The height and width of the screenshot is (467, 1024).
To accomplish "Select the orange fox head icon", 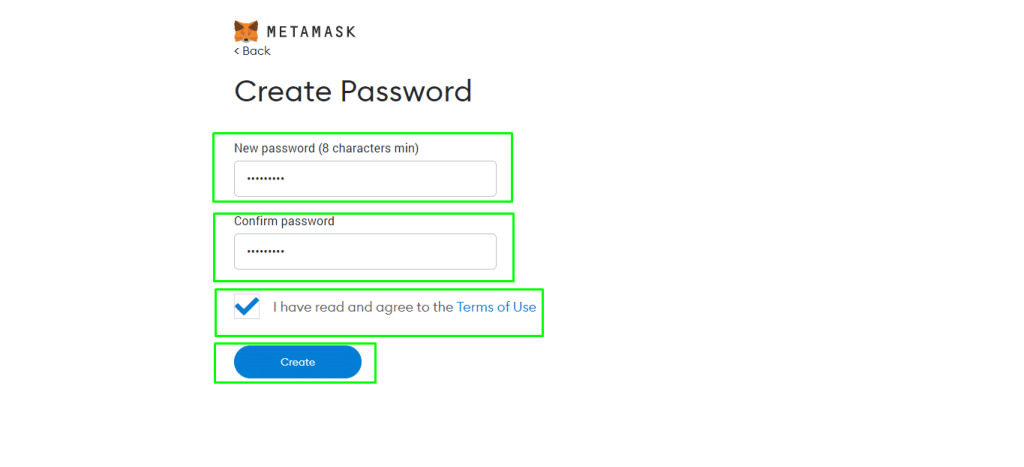I will pos(246,31).
